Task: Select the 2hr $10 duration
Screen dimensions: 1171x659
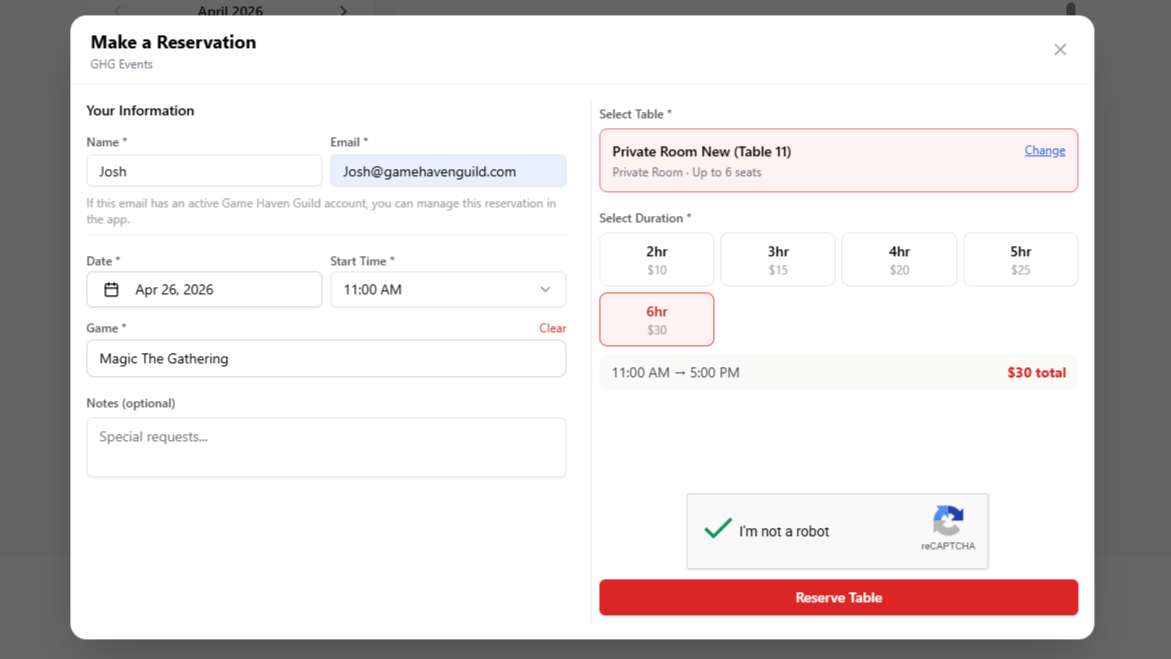Action: 656,259
